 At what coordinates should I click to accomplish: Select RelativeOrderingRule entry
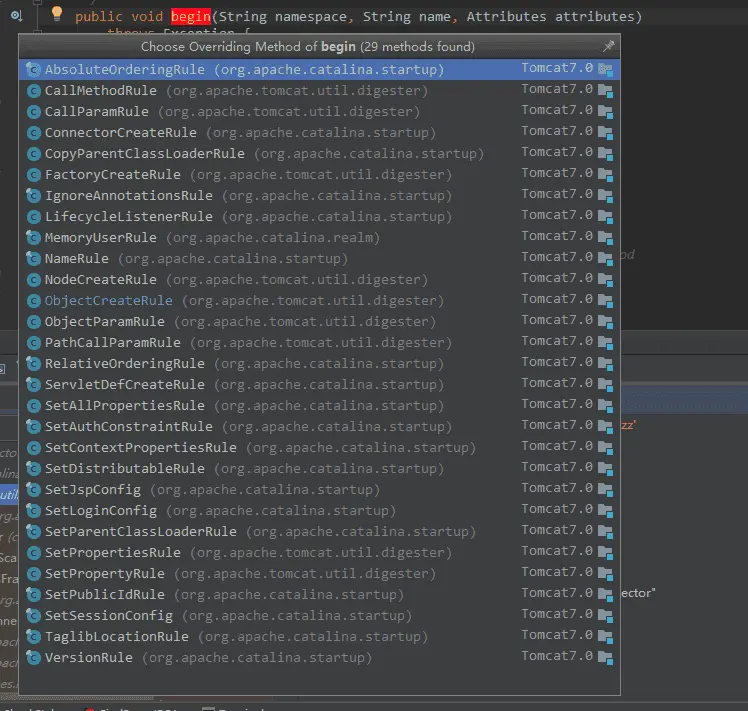click(319, 363)
